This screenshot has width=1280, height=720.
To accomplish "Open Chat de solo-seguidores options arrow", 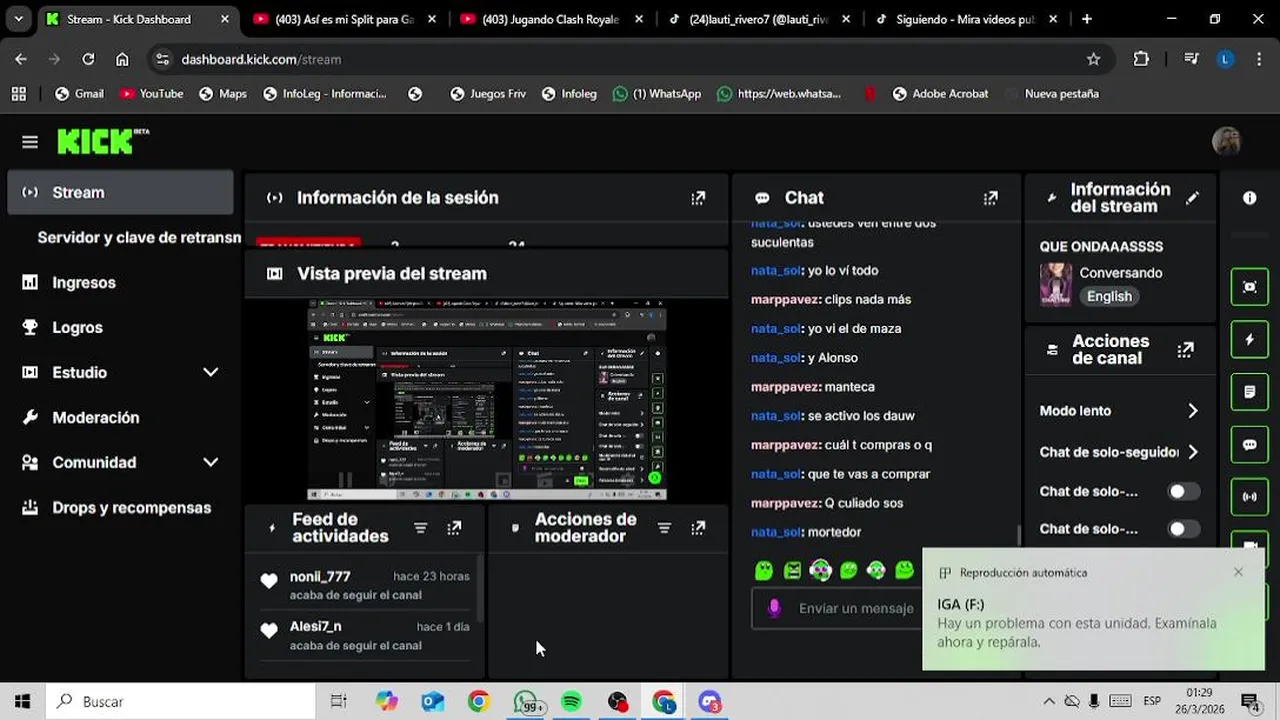I will pyautogui.click(x=1192, y=452).
